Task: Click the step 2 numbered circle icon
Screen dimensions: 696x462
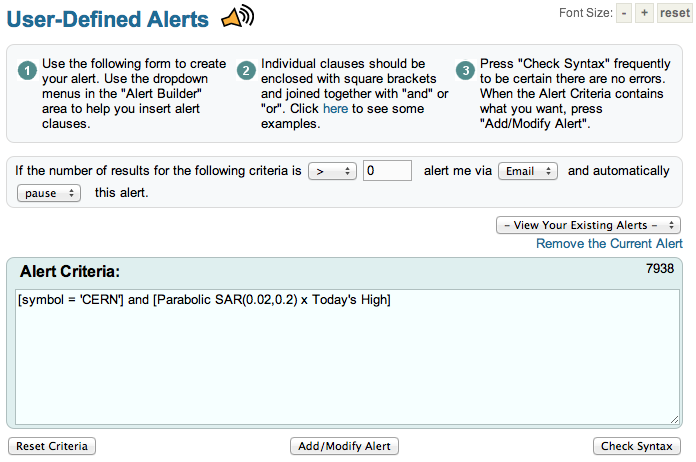Action: (x=246, y=71)
